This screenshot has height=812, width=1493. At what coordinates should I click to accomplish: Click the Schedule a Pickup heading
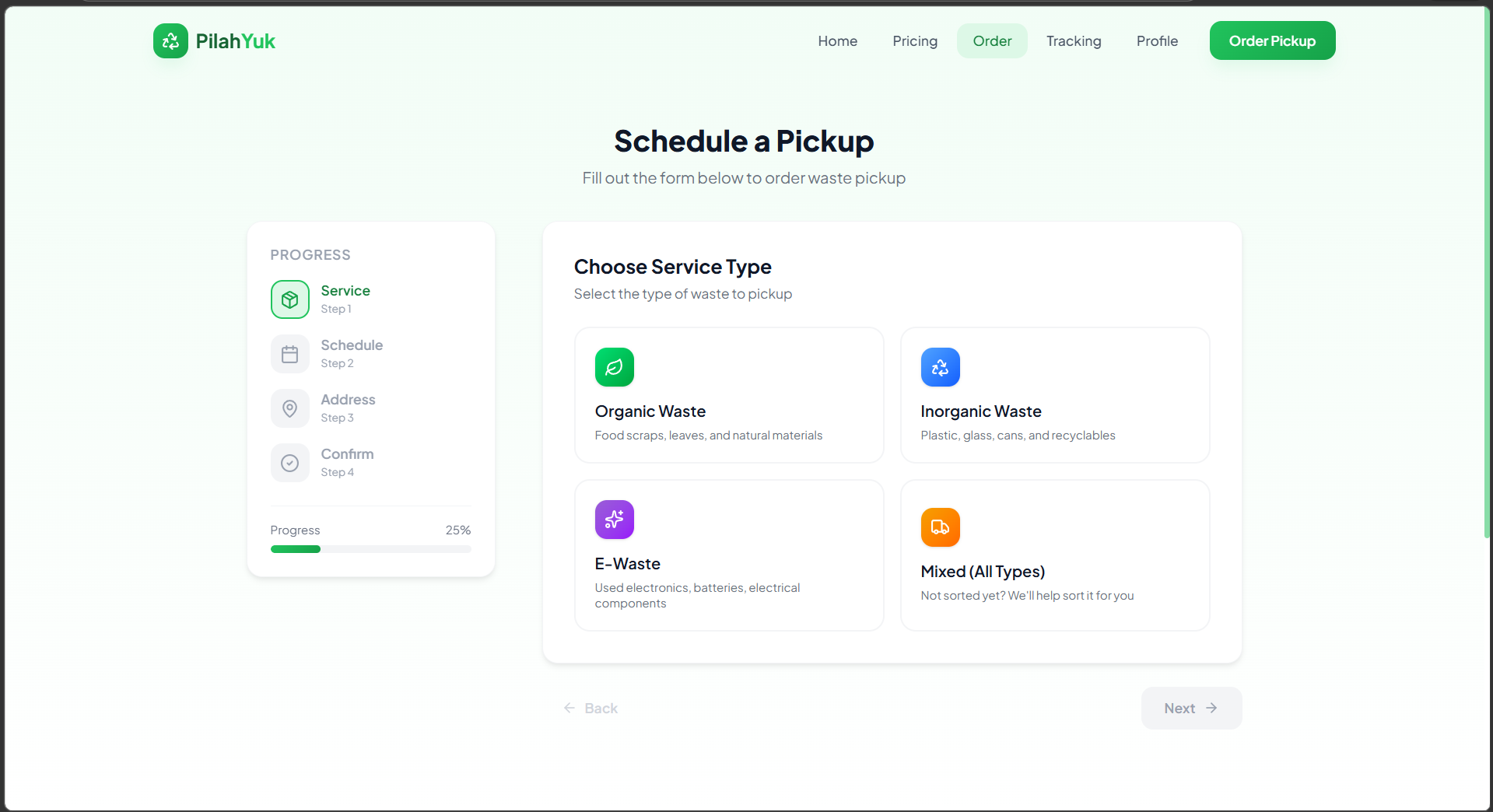click(744, 142)
